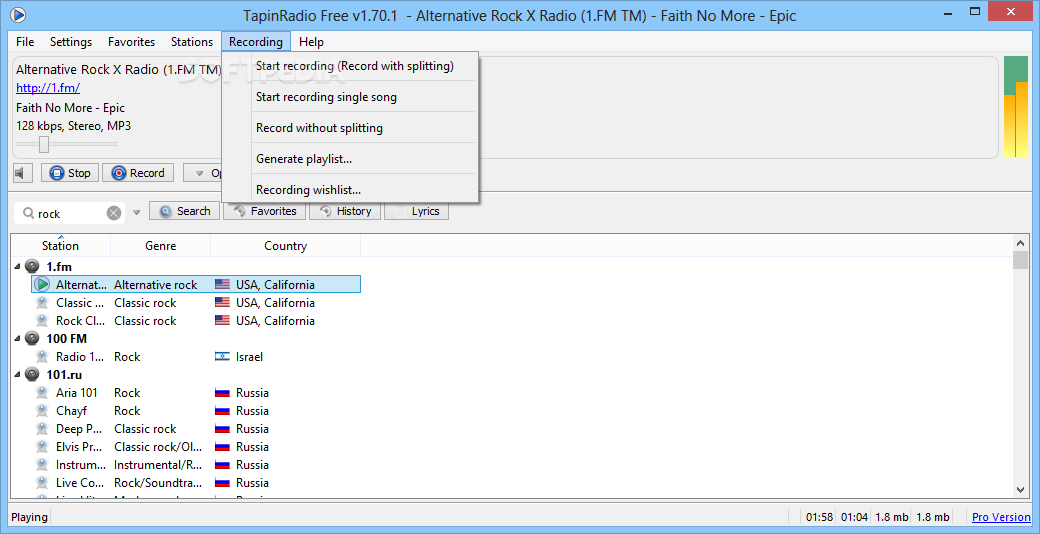Collapse the 101.ru station group

coord(17,375)
